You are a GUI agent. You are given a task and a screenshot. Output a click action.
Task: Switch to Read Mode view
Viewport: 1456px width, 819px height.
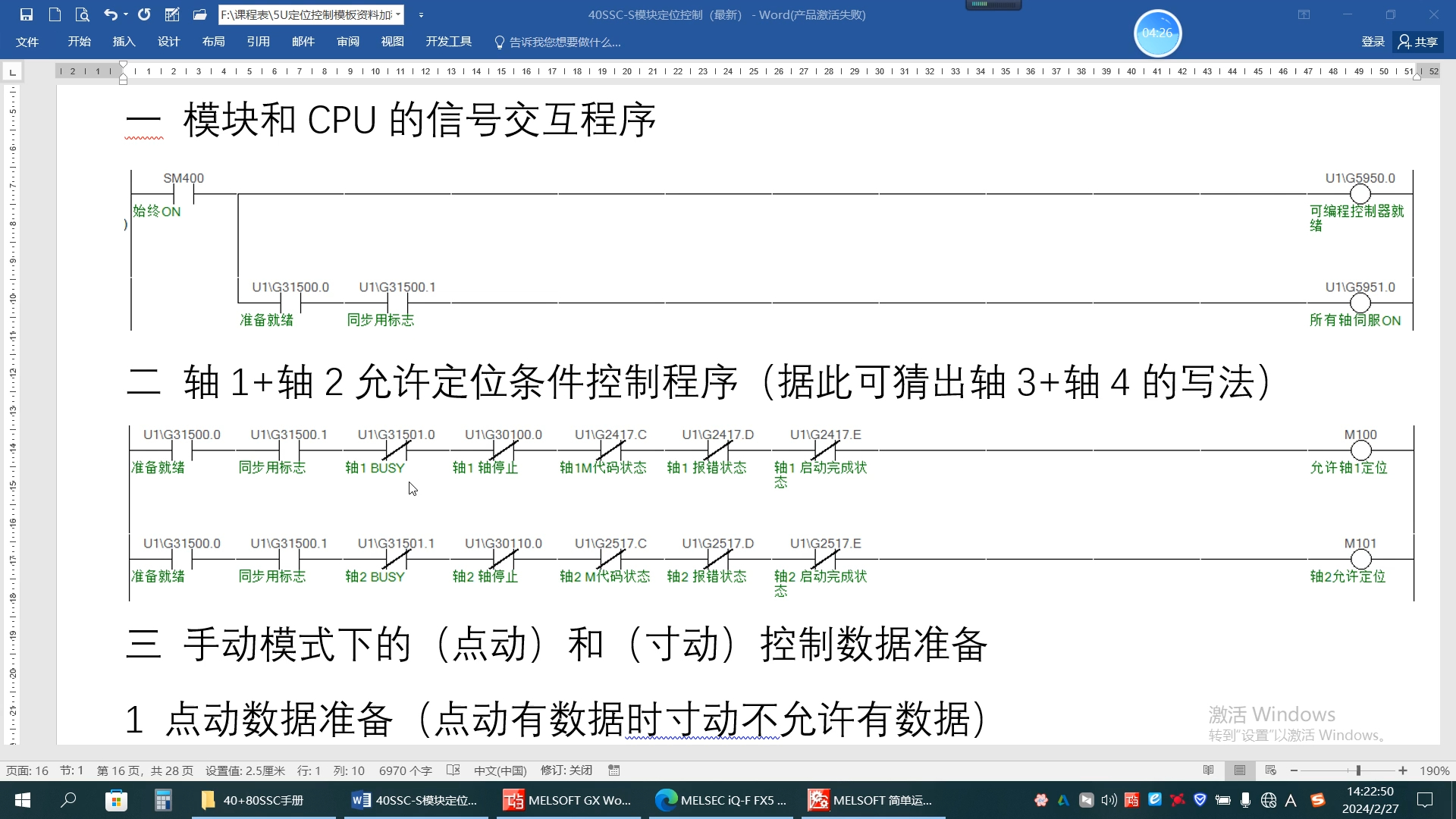pos(1208,770)
